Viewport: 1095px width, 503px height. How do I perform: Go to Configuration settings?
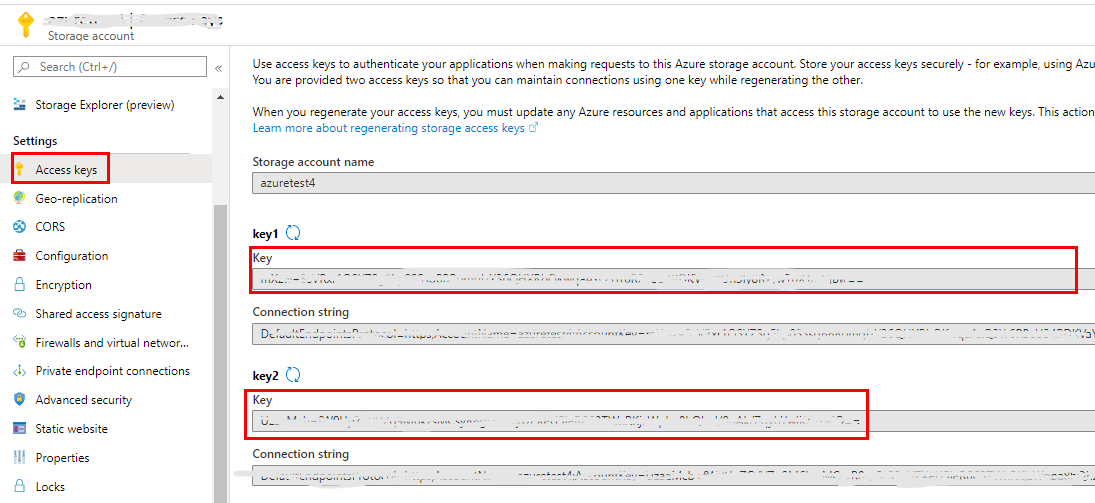click(x=72, y=256)
